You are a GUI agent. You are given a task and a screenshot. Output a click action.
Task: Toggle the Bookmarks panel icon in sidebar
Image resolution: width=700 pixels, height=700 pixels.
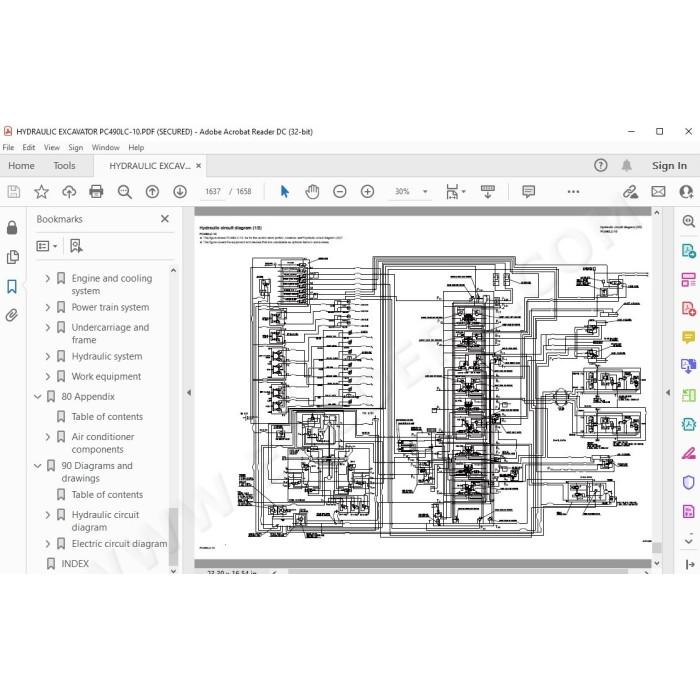point(12,287)
